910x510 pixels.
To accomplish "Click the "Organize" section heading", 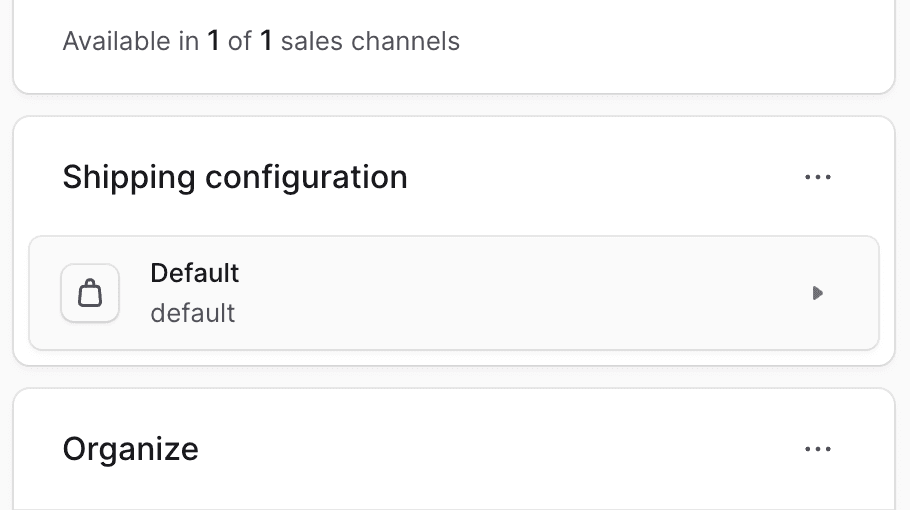I will pyautogui.click(x=130, y=449).
